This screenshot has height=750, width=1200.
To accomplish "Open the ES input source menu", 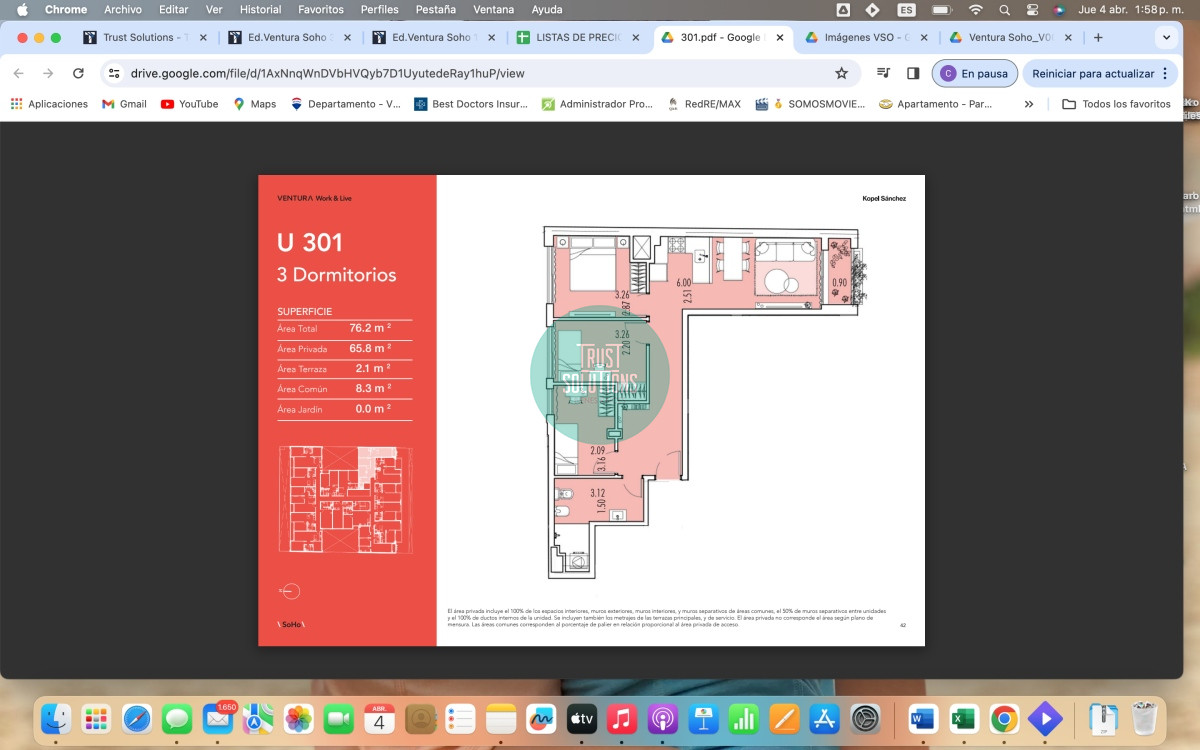I will tap(906, 9).
